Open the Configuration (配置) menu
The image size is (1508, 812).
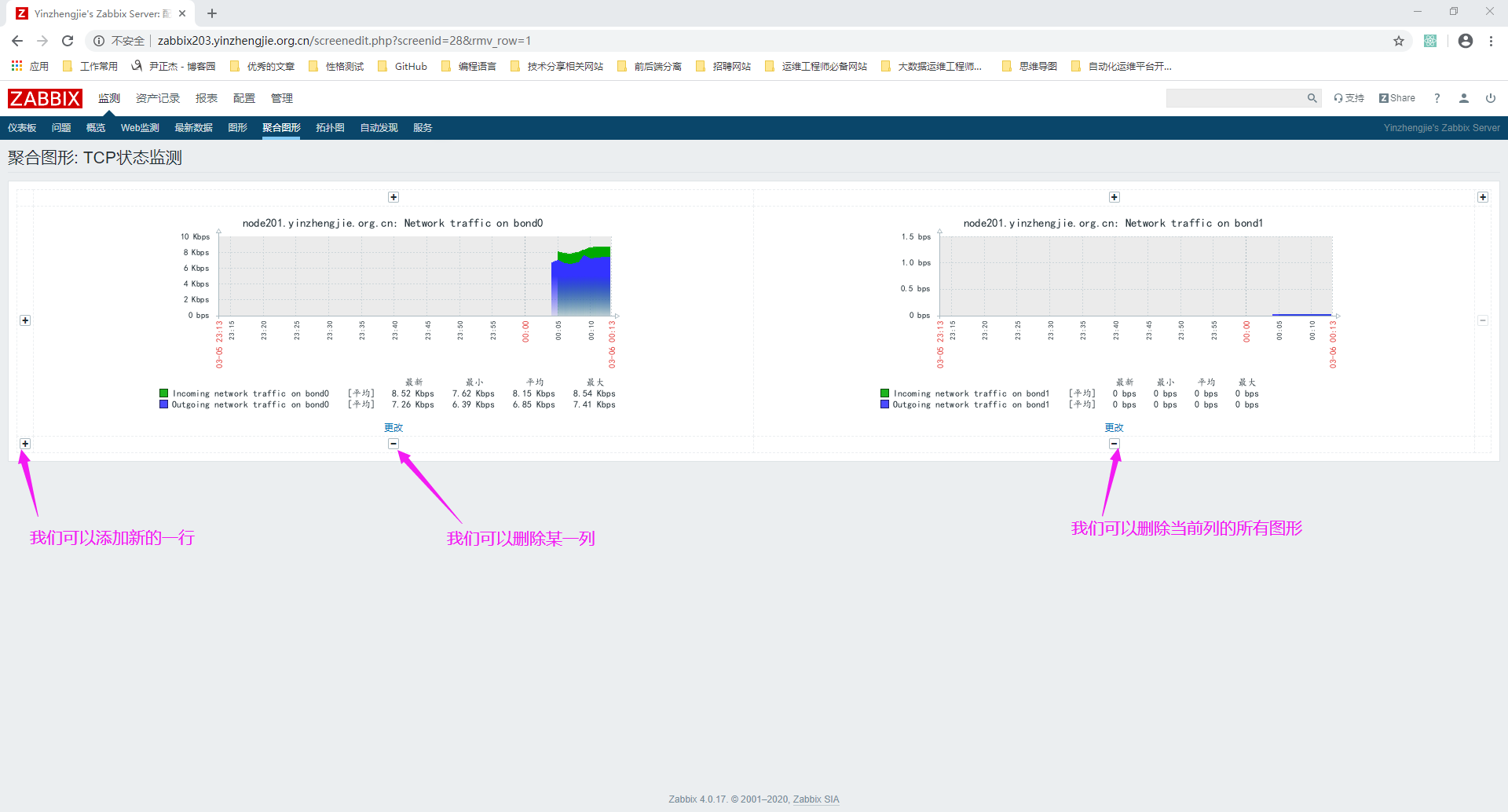(x=244, y=98)
